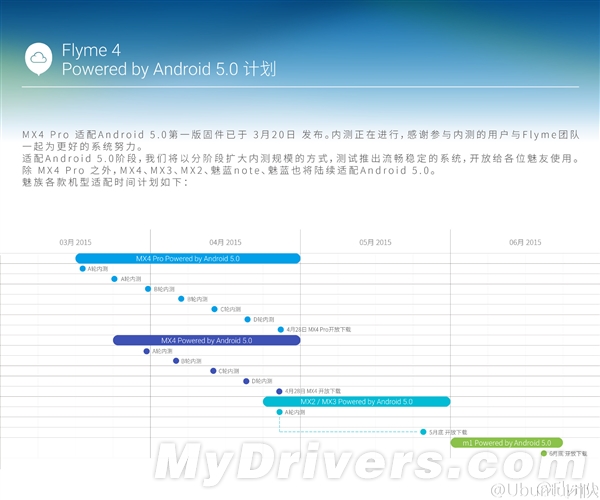The height and width of the screenshot is (500, 600).
Task: Click the first A轮内测 dot under MX4 bar
Action: point(146,350)
